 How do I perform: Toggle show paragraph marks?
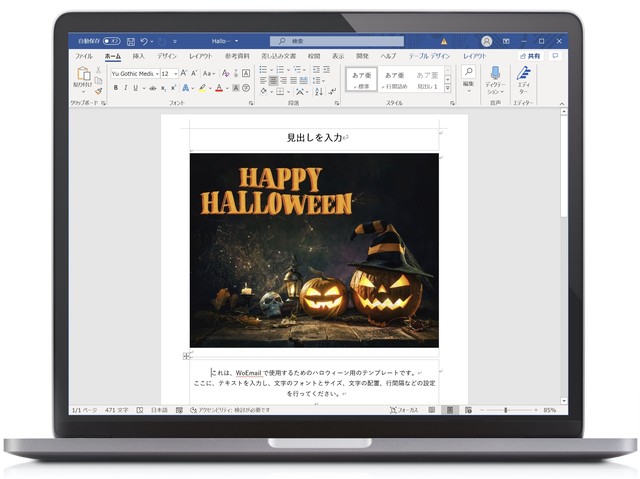pyautogui.click(x=333, y=91)
